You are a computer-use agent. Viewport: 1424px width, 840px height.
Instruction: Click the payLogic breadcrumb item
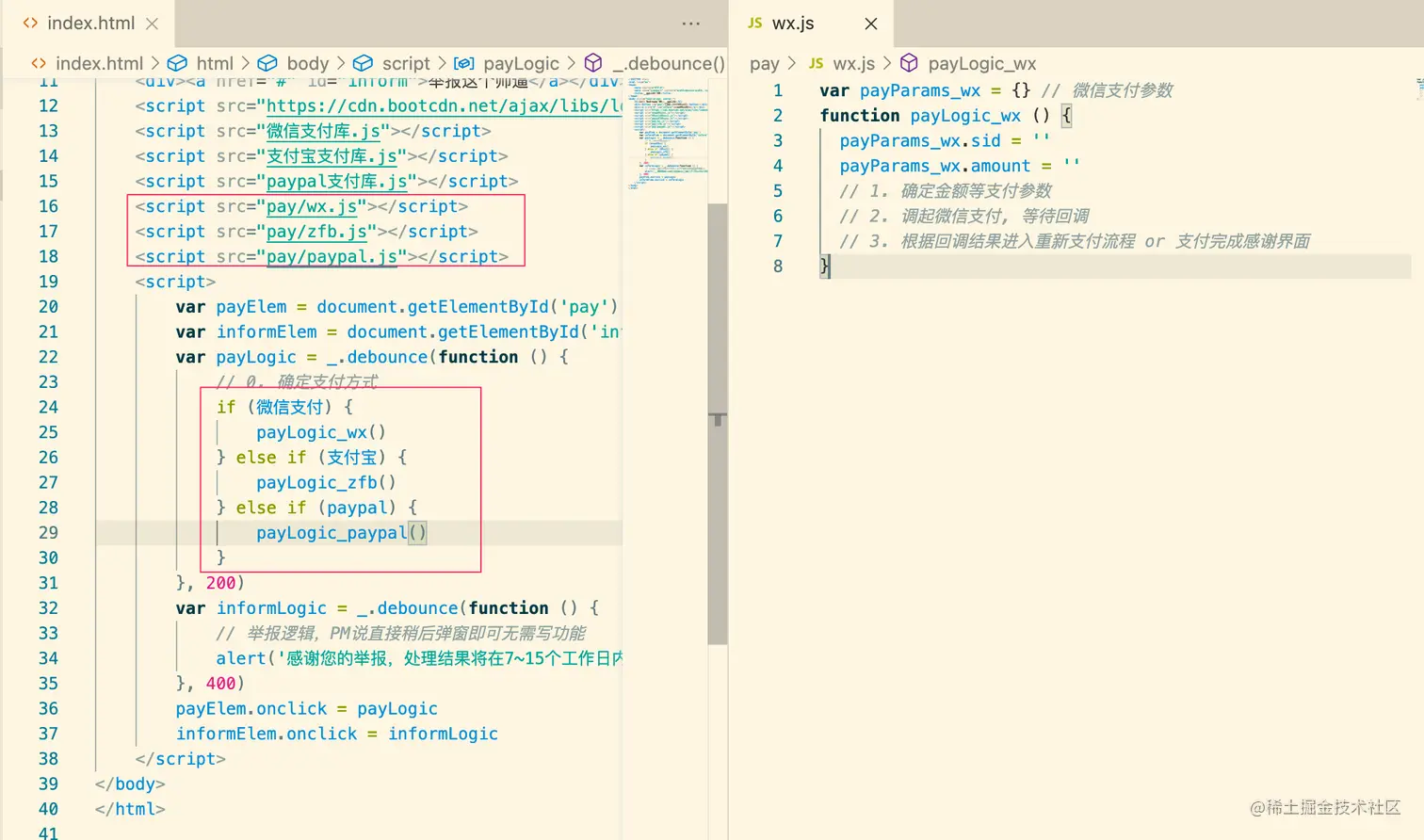click(x=521, y=63)
